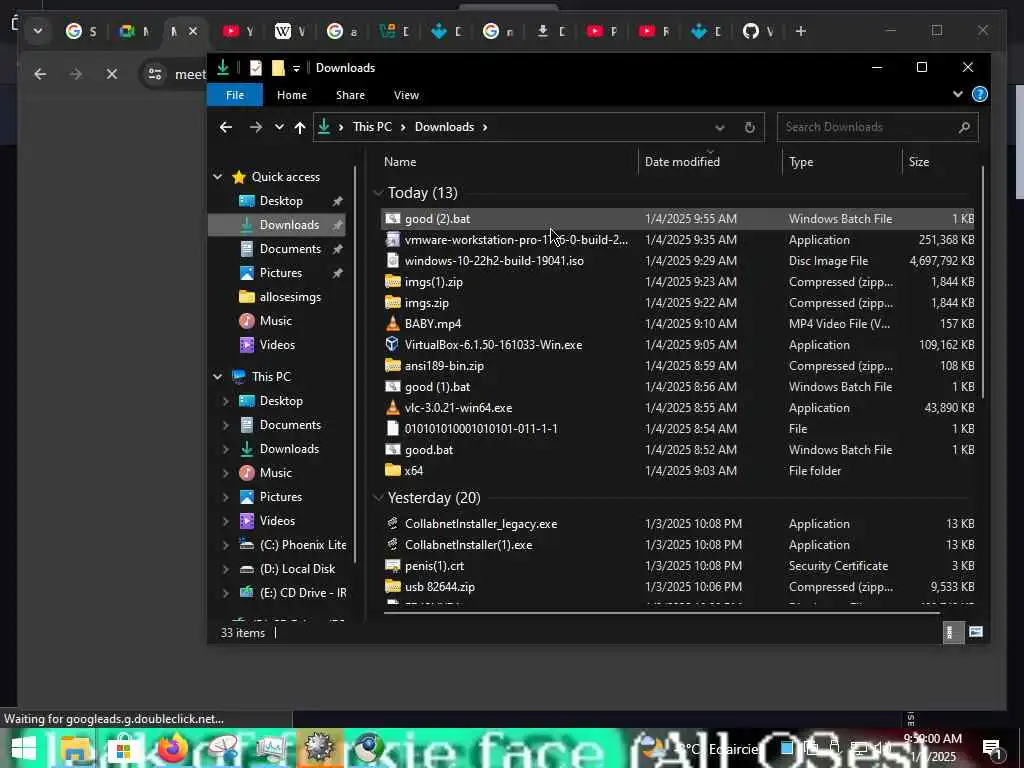Image resolution: width=1024 pixels, height=768 pixels.
Task: Open Quick Access Toolbar customize dropdown
Action: coord(296,68)
